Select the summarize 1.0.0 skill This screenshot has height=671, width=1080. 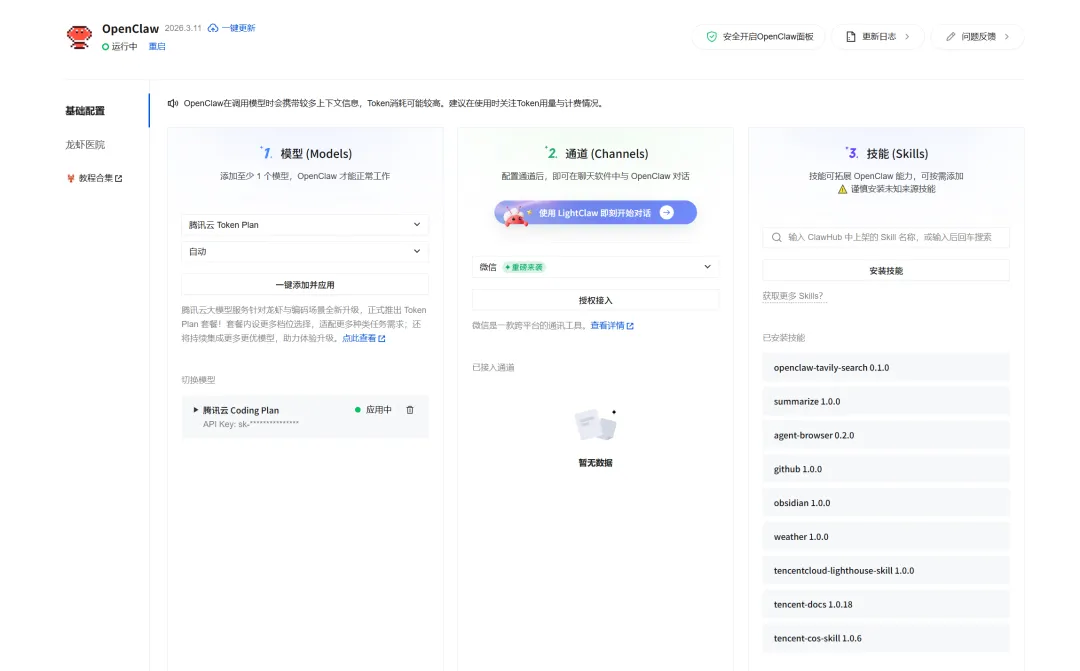coord(886,402)
